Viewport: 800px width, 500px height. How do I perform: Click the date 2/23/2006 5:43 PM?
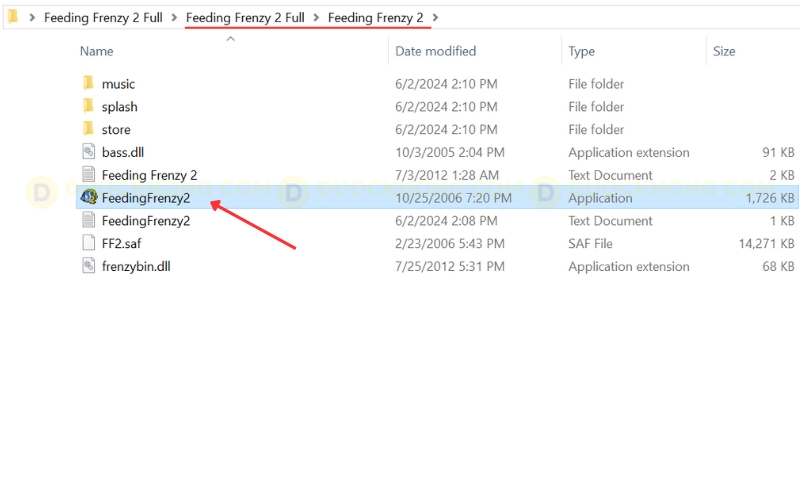(x=449, y=243)
